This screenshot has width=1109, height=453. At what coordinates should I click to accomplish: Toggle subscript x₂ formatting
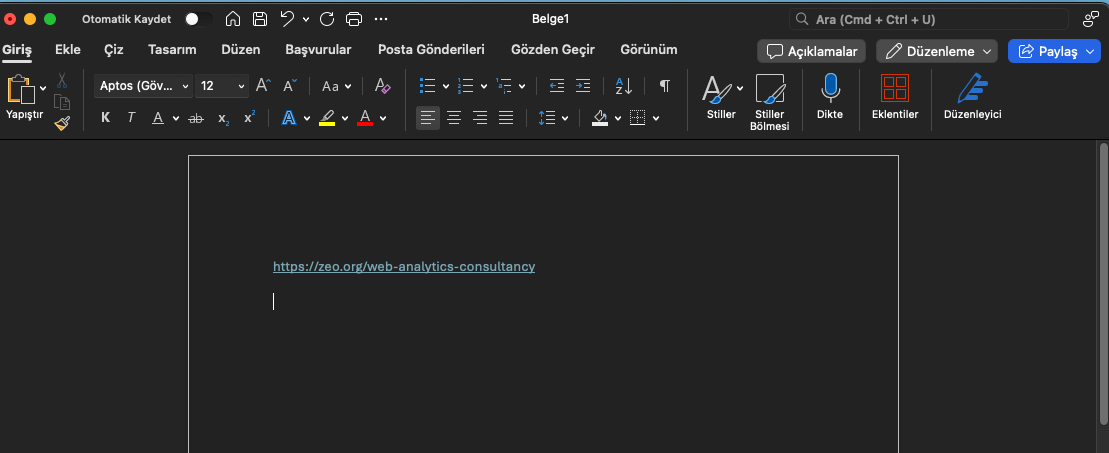223,119
